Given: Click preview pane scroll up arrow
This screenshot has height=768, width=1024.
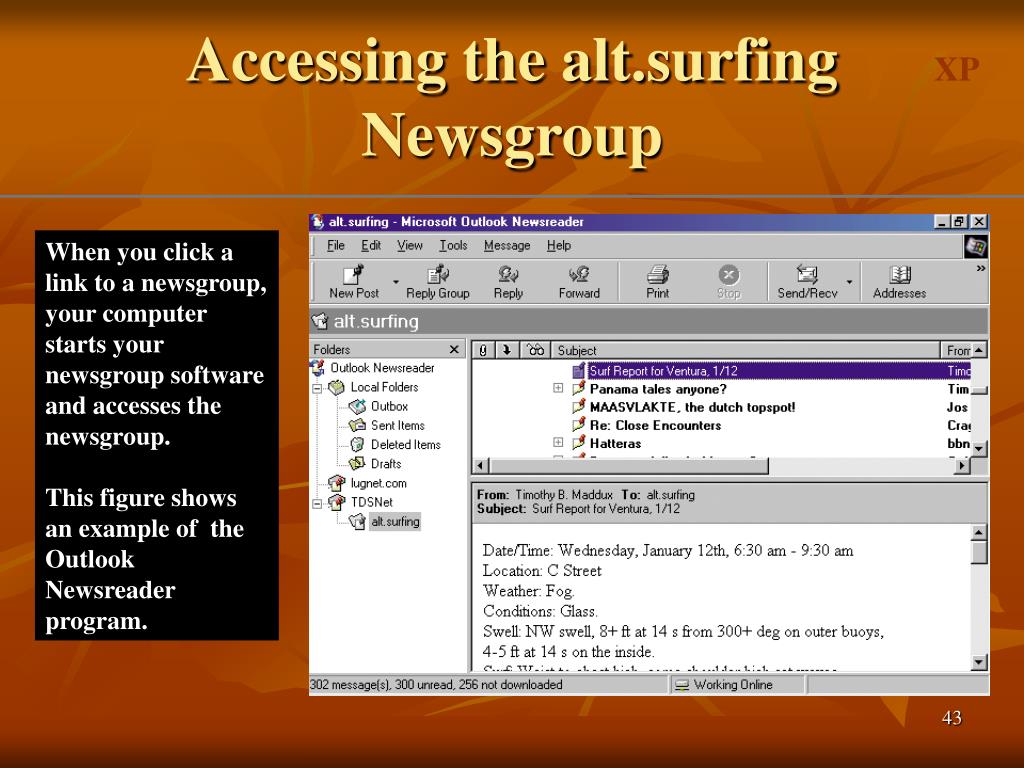Looking at the screenshot, I should pyautogui.click(x=978, y=533).
